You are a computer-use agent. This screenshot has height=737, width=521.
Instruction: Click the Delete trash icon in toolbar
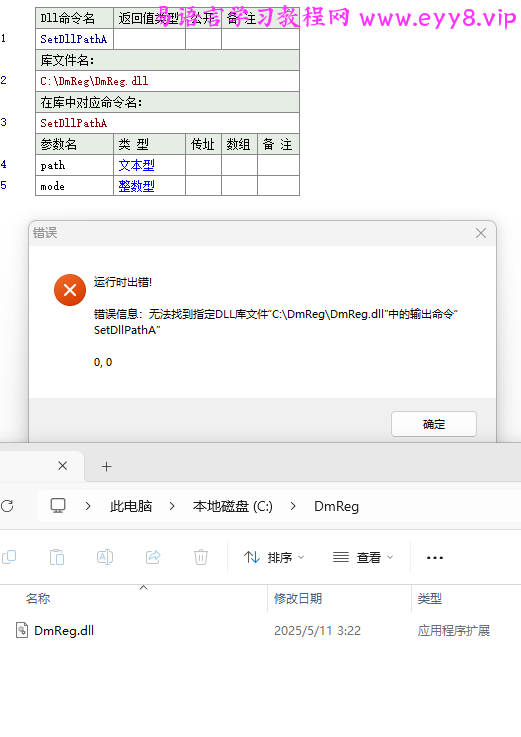[201, 557]
